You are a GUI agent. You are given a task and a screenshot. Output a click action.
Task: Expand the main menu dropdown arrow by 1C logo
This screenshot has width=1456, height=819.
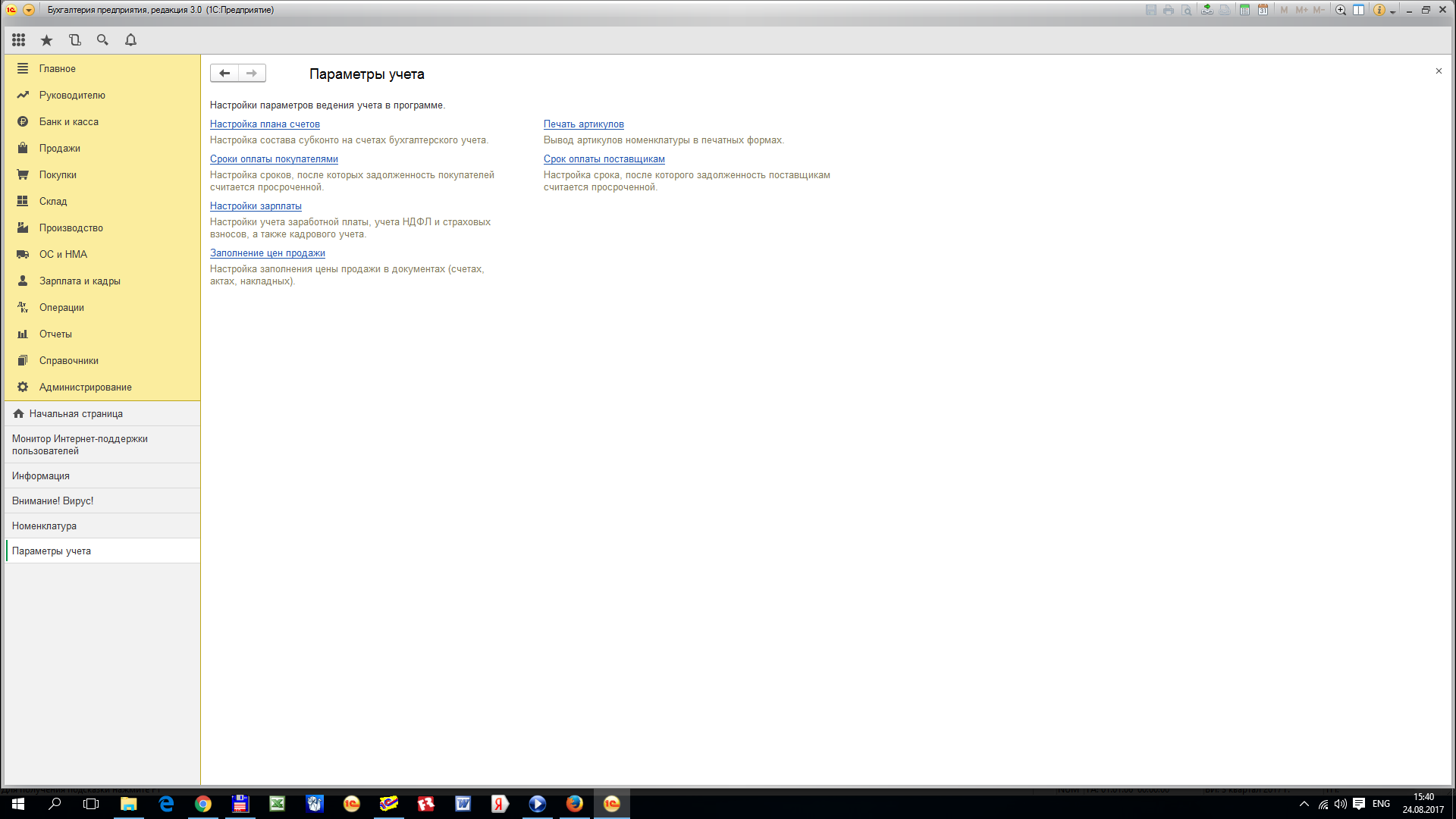click(x=29, y=10)
